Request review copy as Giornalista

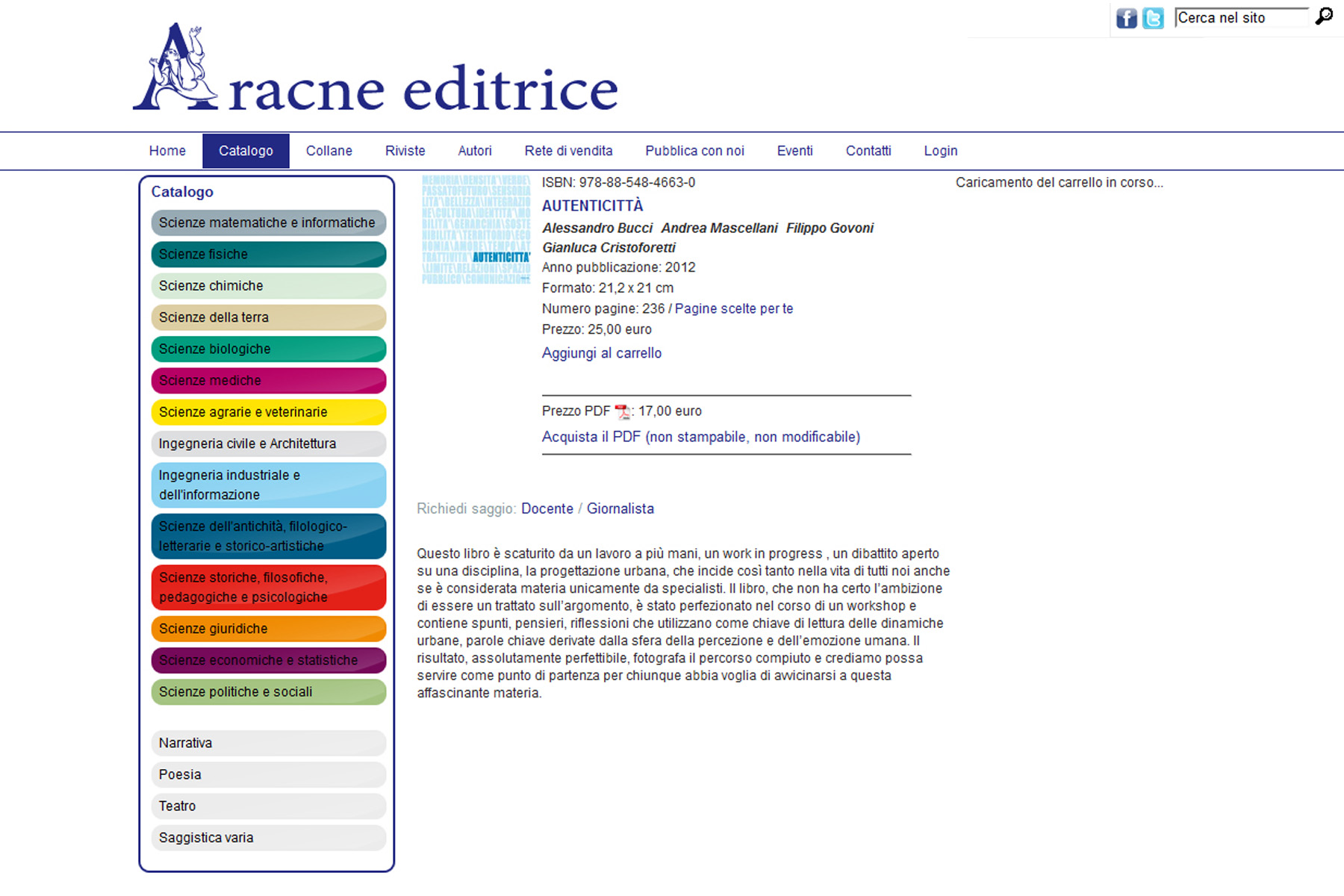click(620, 509)
